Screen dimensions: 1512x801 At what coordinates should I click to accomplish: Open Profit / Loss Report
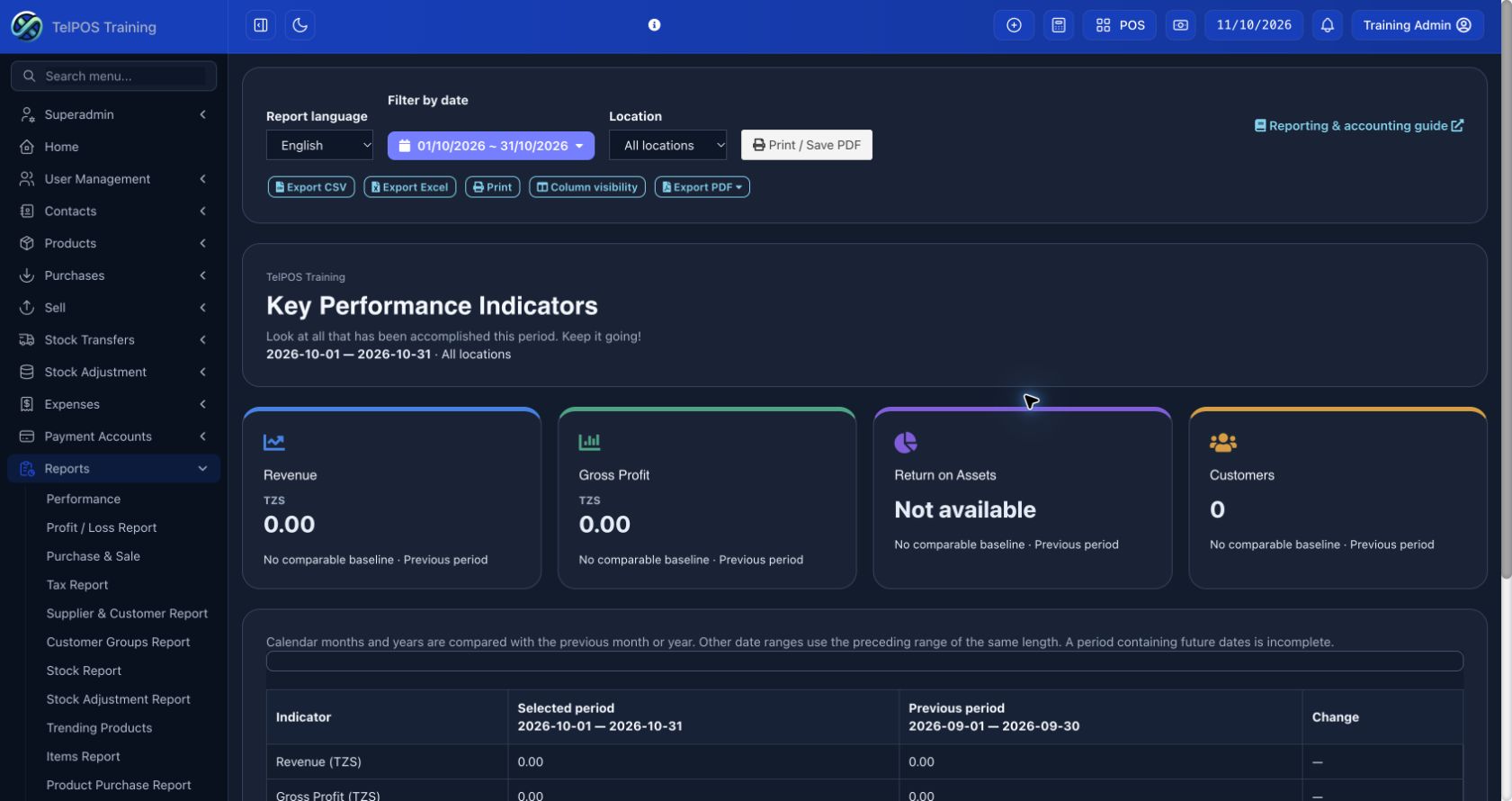pos(102,527)
